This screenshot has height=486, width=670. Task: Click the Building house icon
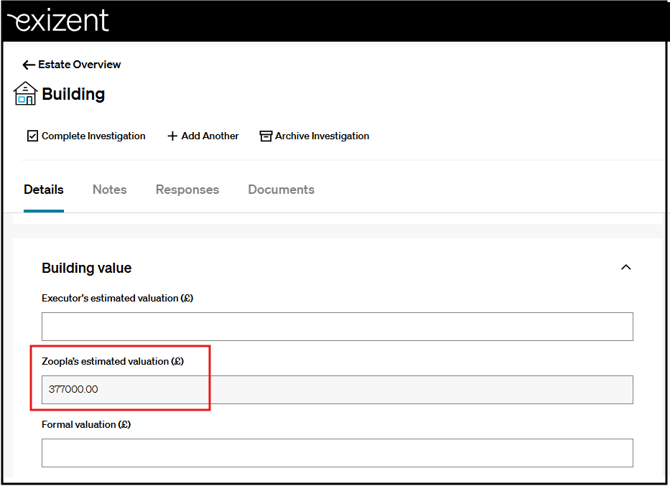25,94
